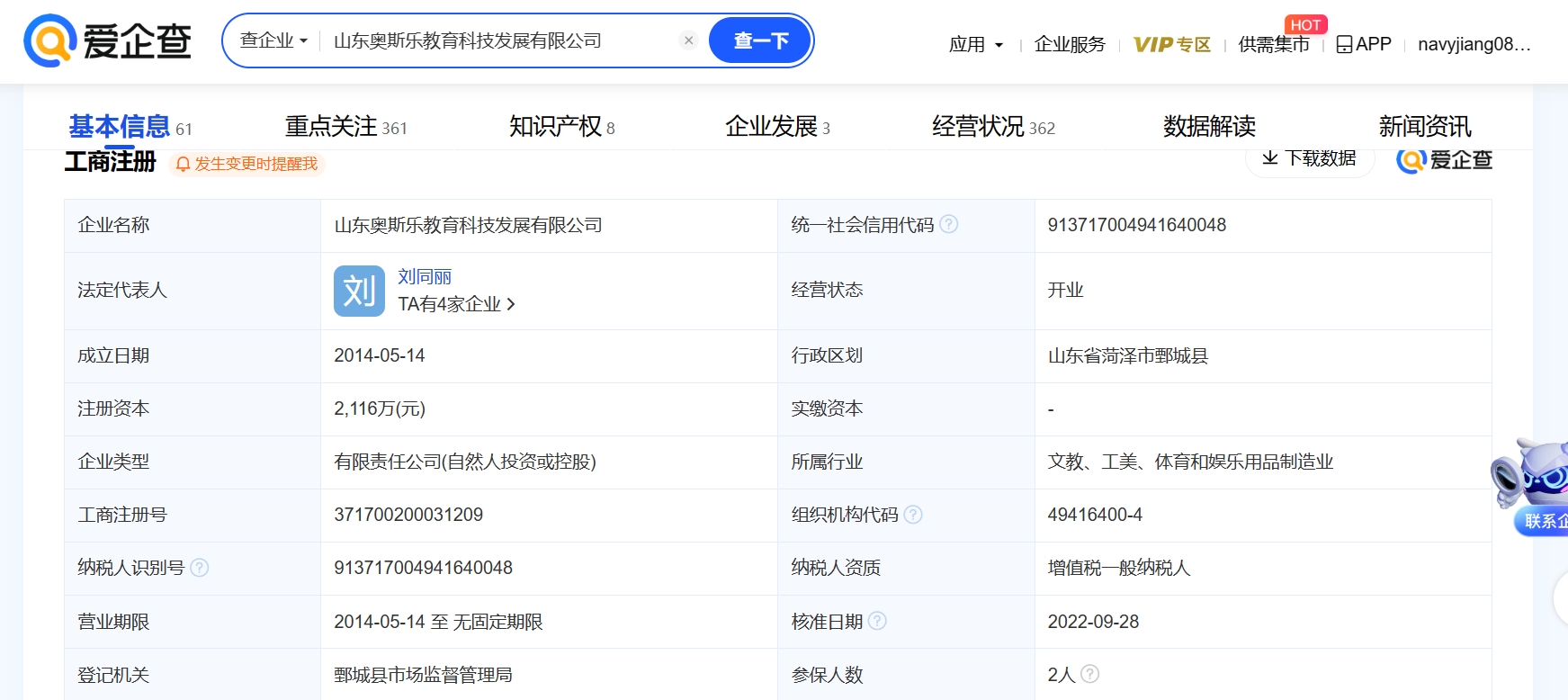This screenshot has height=700, width=1568.
Task: Click 开业 经营状态 value
Action: pyautogui.click(x=1065, y=290)
